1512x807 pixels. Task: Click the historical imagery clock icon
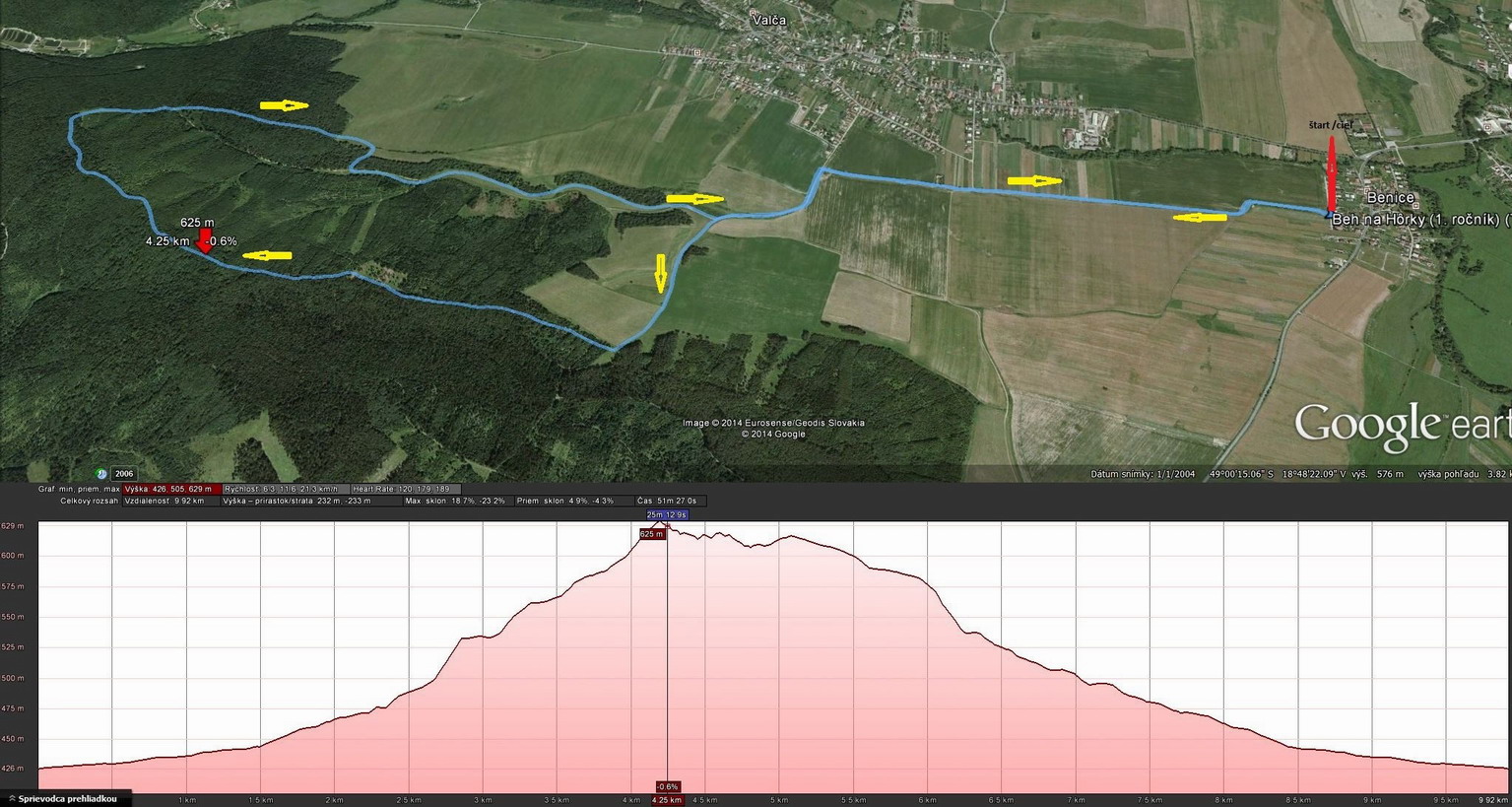(100, 474)
